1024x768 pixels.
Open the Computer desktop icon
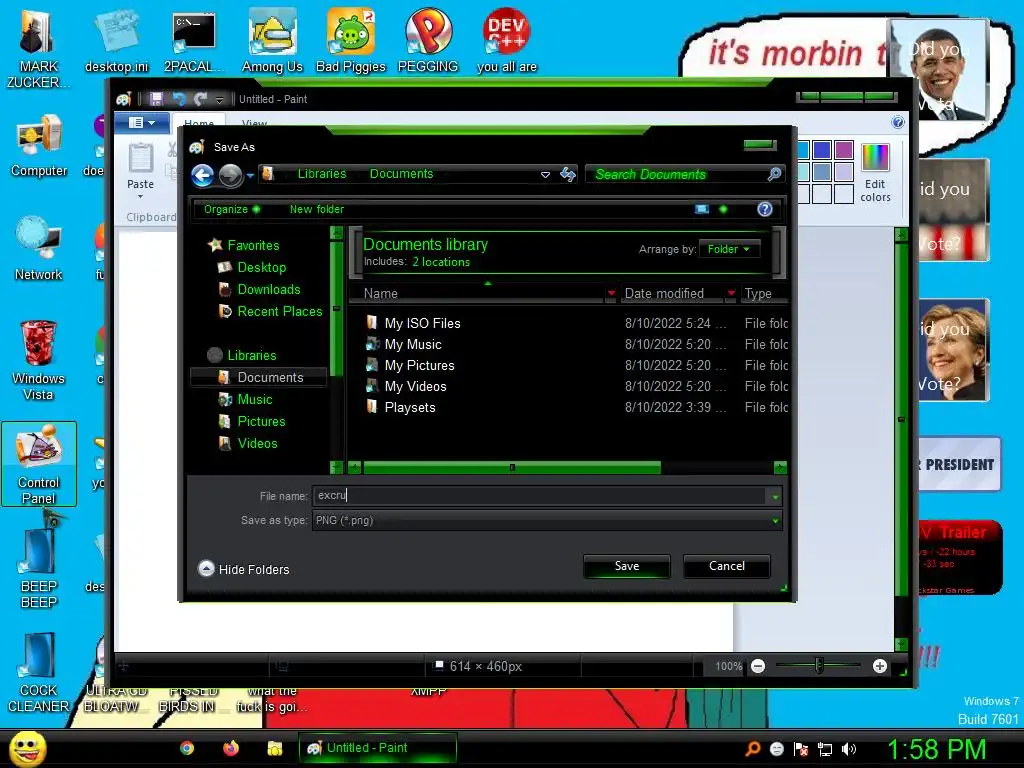[39, 146]
